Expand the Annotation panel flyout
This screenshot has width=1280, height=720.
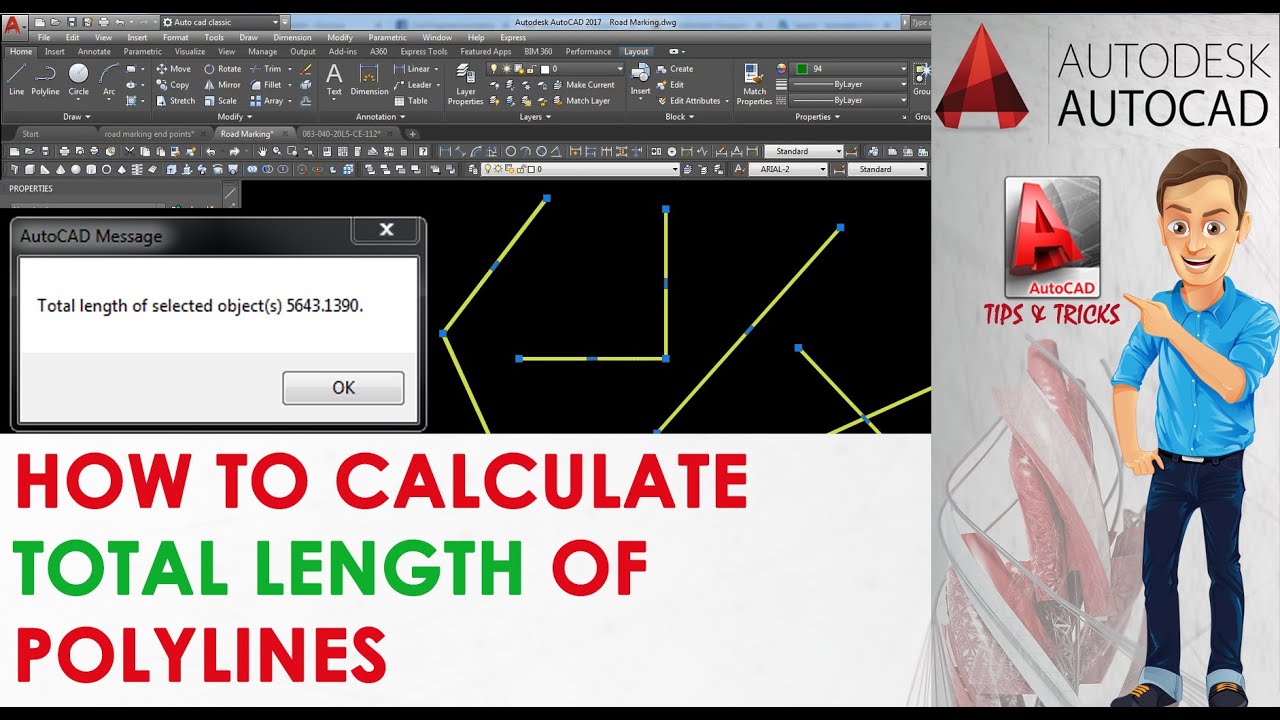[379, 117]
